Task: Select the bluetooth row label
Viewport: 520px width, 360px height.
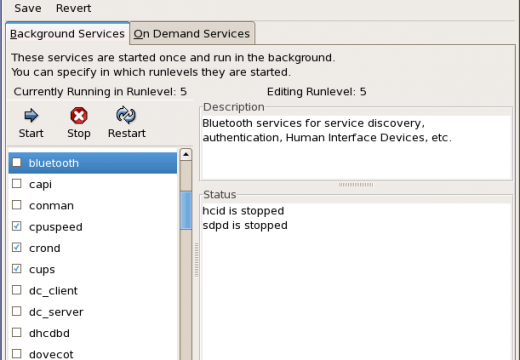Action: tap(54, 163)
